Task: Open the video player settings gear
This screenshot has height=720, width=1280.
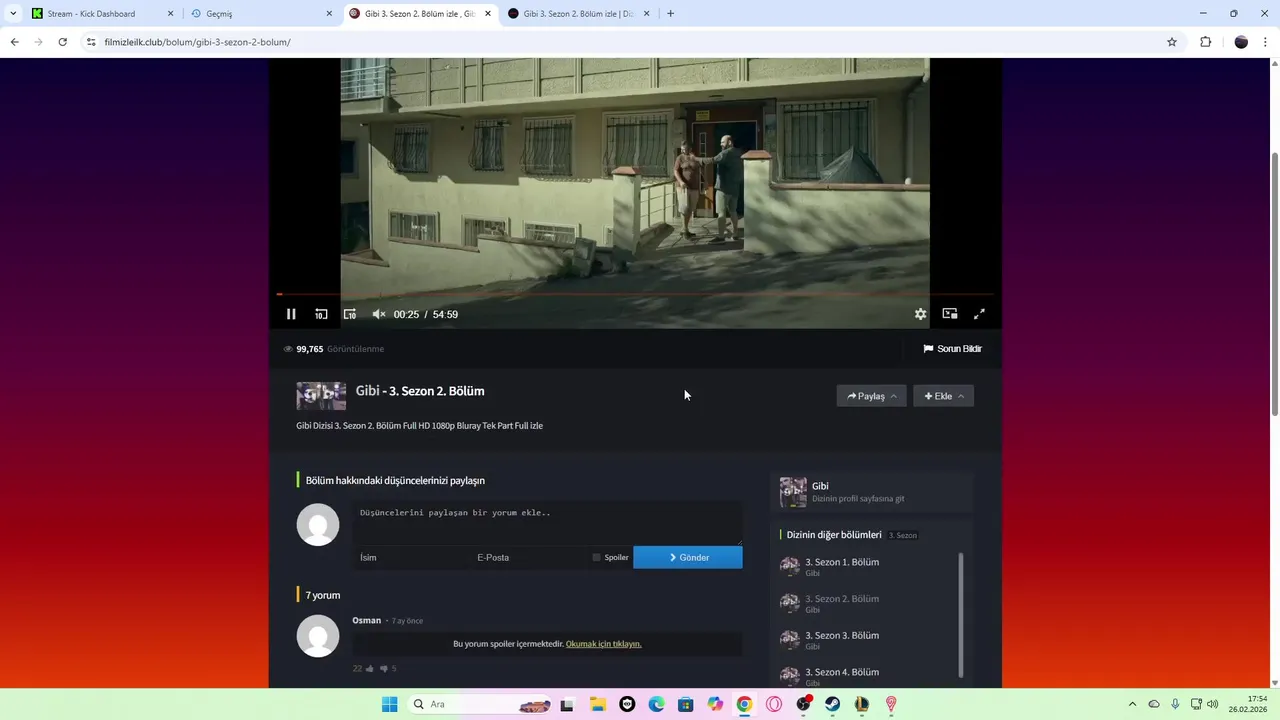Action: coord(920,314)
